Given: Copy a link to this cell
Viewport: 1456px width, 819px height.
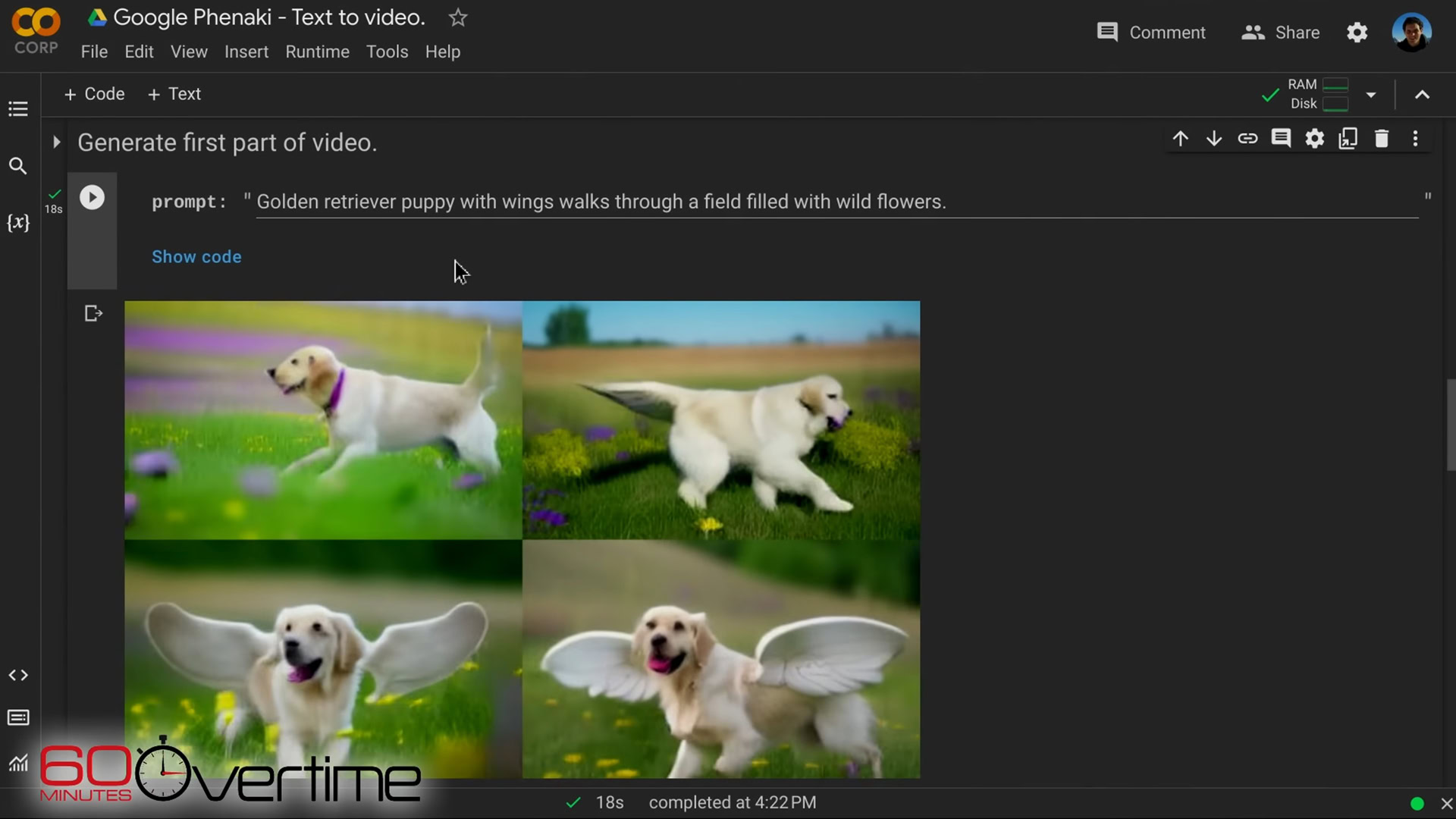Looking at the screenshot, I should [x=1247, y=138].
